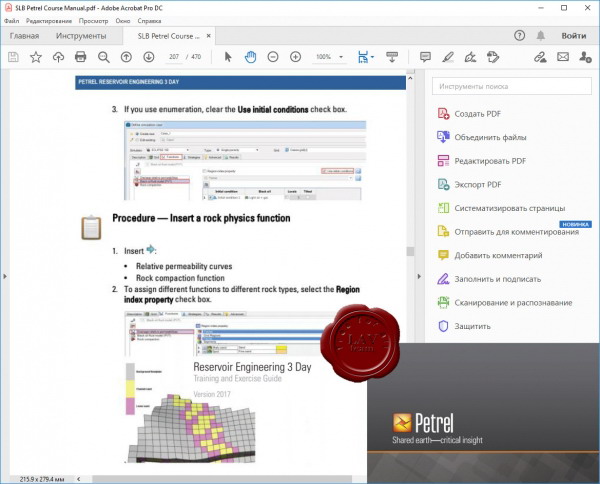Open the Защитить tool
Viewport: 600px width, 484px height.
(x=464, y=326)
